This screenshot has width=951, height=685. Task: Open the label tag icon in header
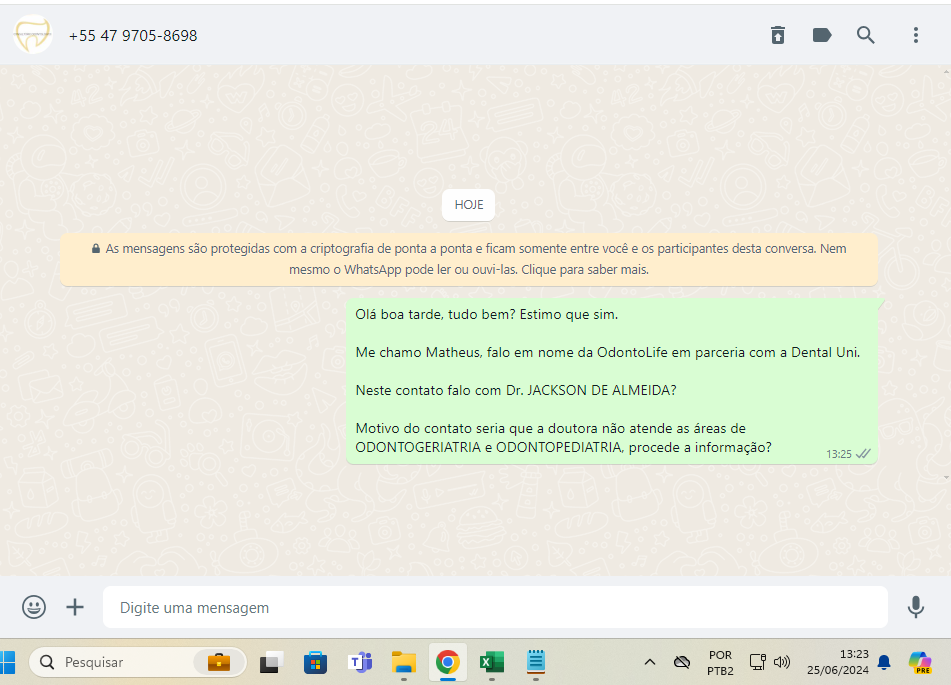coord(822,35)
